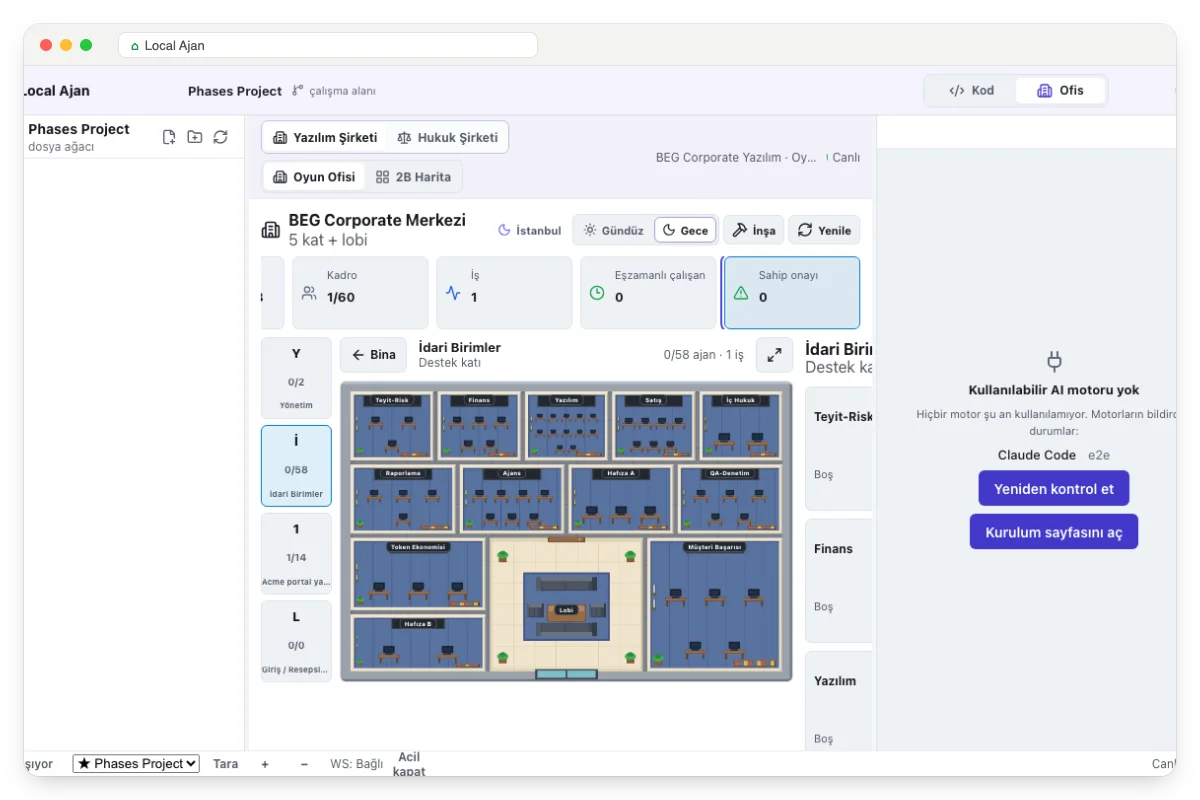Click the branch icon beside çalışma alanı
The height and width of the screenshot is (800, 1200).
(x=297, y=91)
